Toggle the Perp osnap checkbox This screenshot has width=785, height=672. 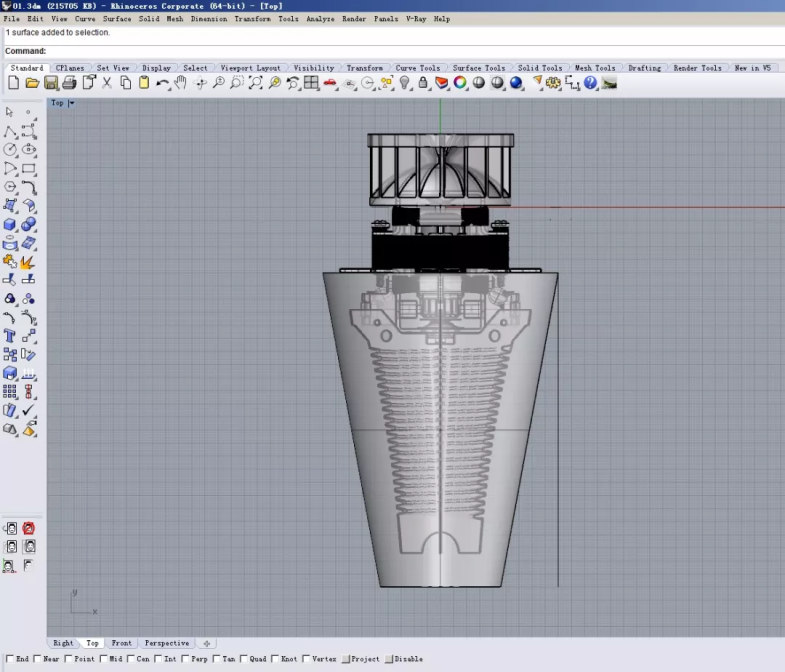point(185,659)
